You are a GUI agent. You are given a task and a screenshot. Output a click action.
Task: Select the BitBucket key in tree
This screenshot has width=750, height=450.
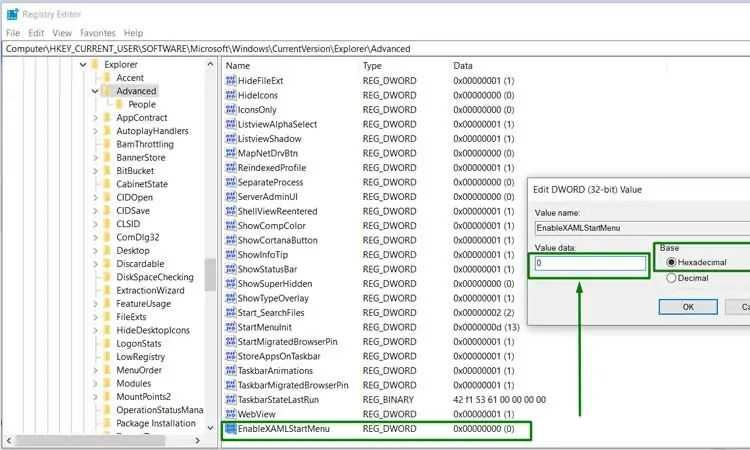pyautogui.click(x=135, y=171)
